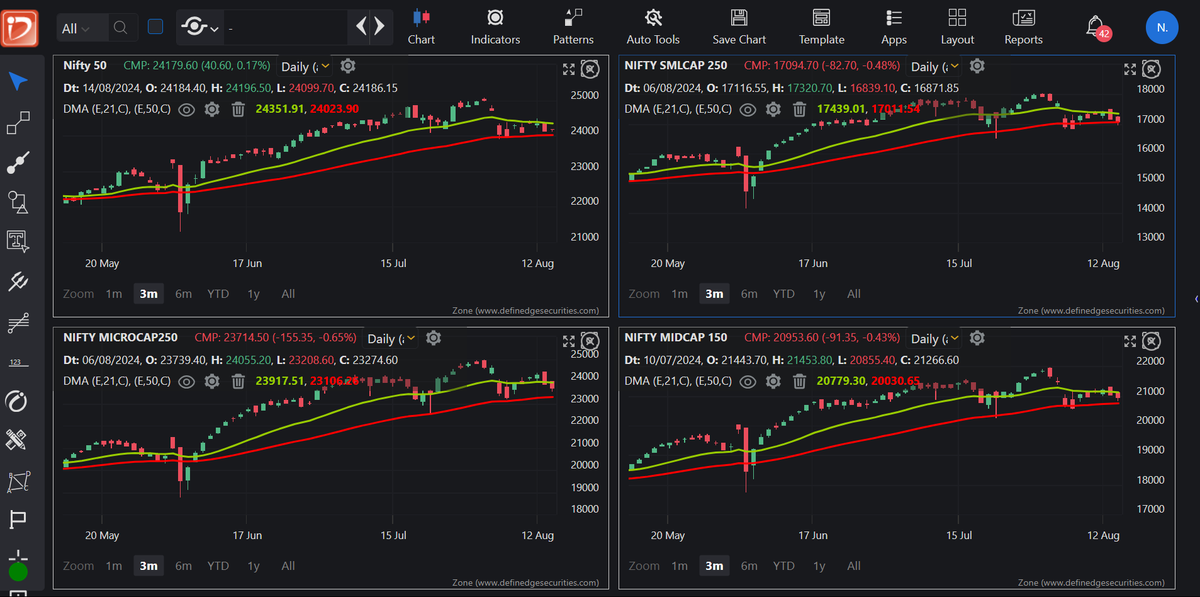
Task: Open the Template menu
Action: point(821,27)
